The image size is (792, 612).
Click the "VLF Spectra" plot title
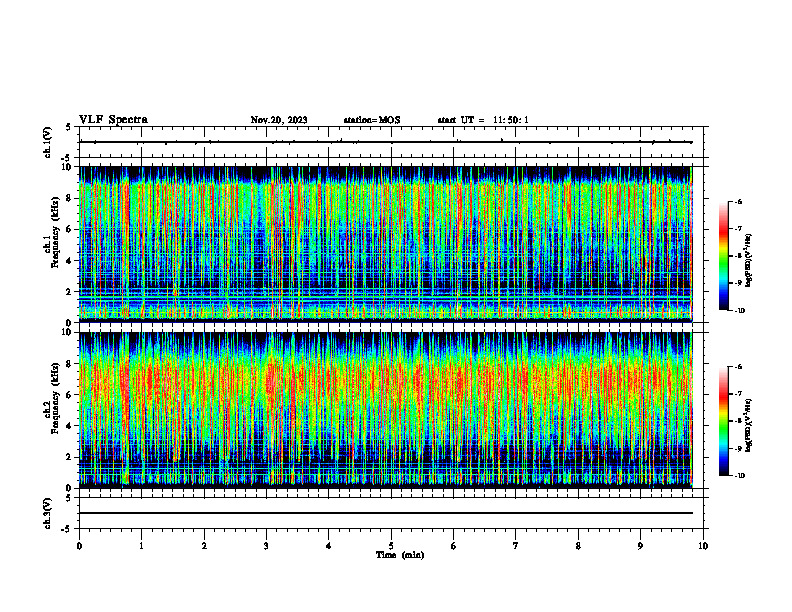coord(113,120)
